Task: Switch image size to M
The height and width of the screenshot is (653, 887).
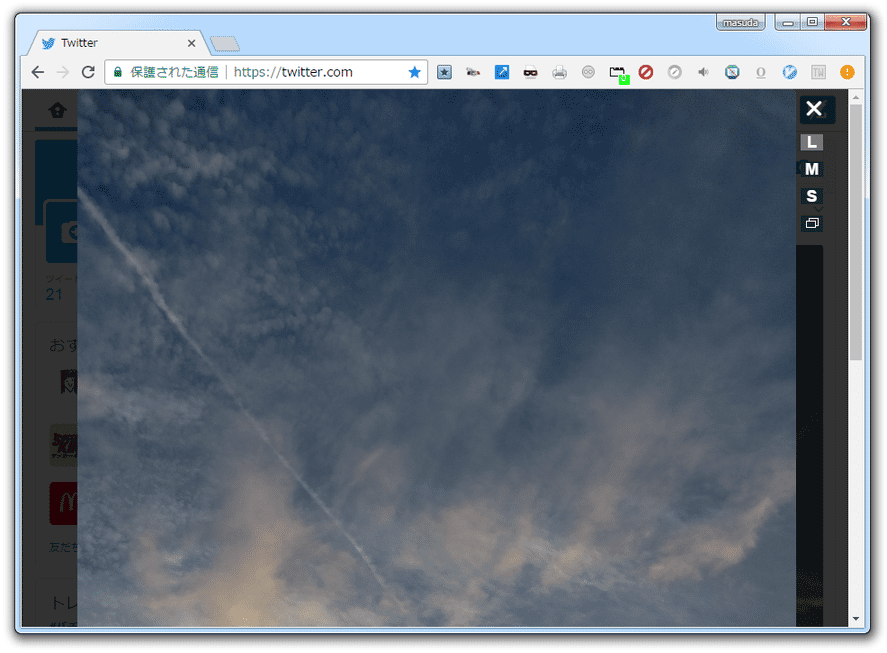Action: click(812, 169)
